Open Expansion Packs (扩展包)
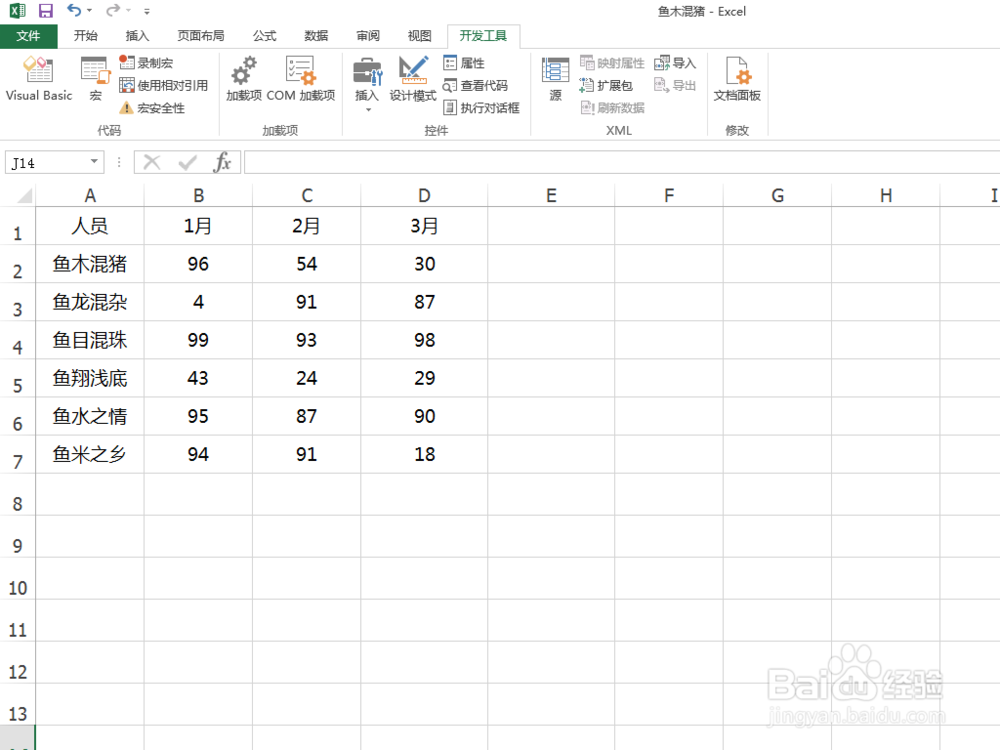This screenshot has height=750, width=1000. pos(606,85)
